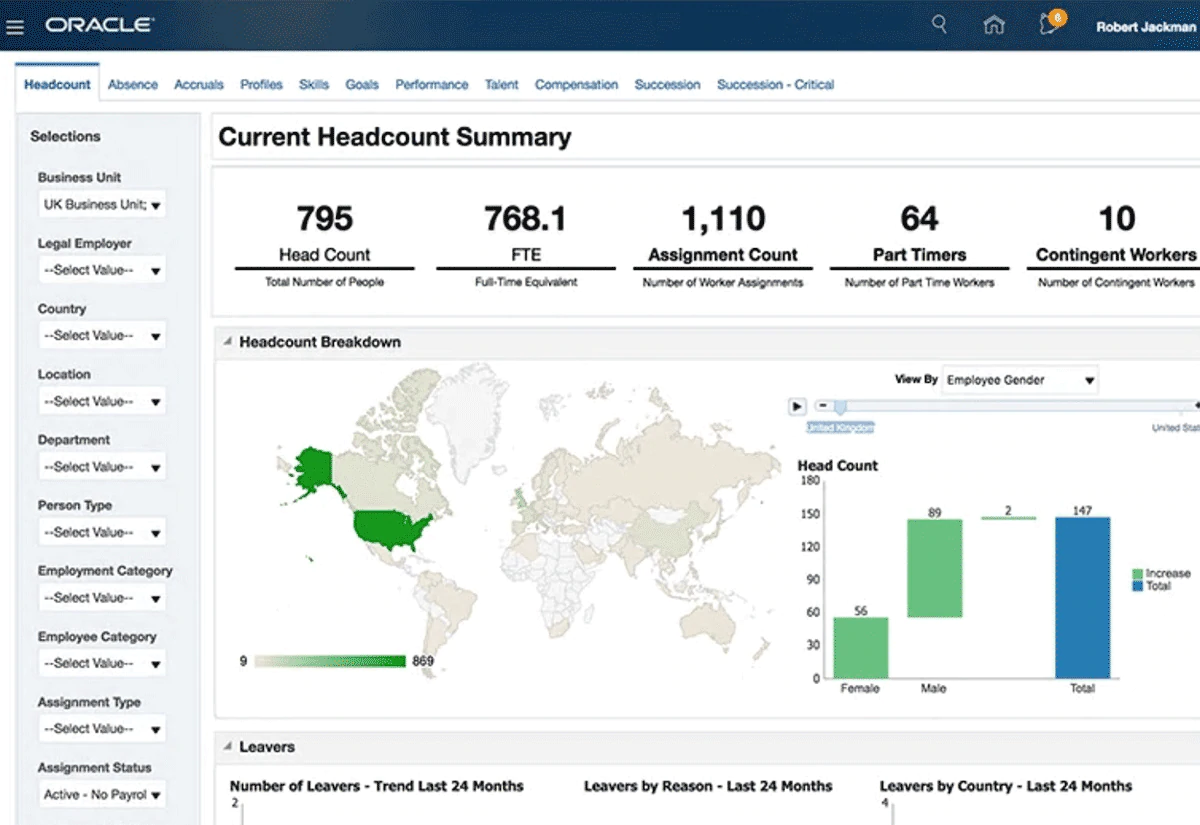Click the country timeline slider handle
This screenshot has height=825, width=1200.
click(x=840, y=406)
